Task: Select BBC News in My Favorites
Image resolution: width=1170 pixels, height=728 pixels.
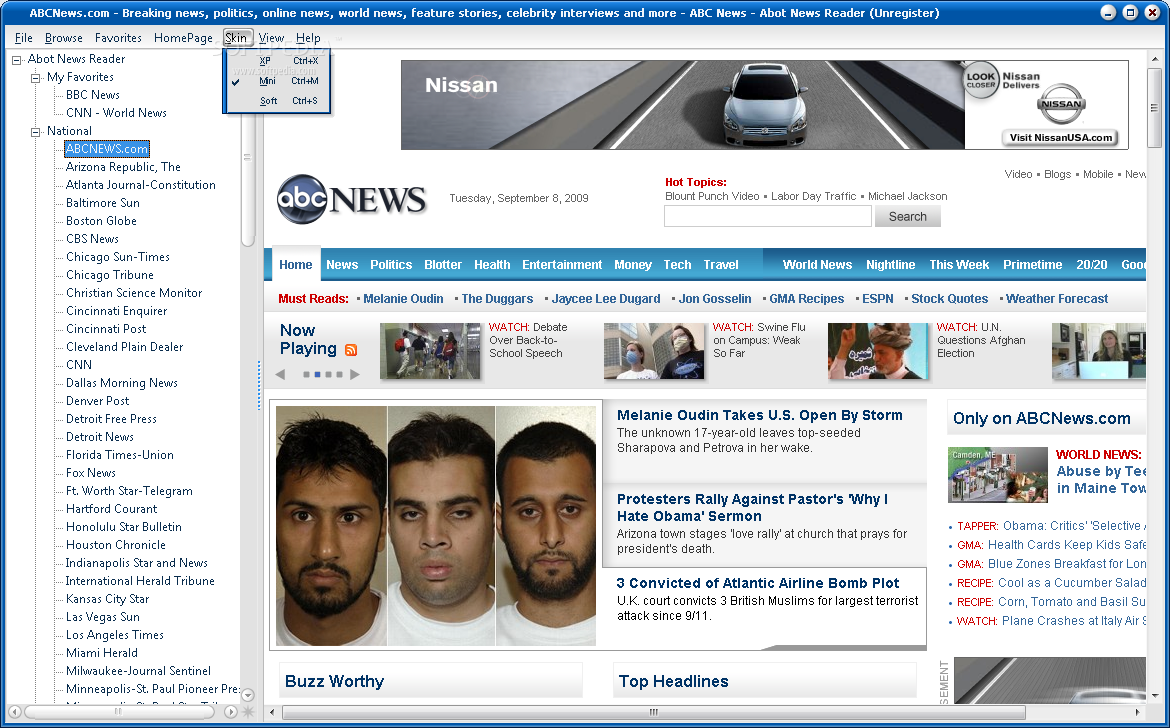Action: (93, 95)
